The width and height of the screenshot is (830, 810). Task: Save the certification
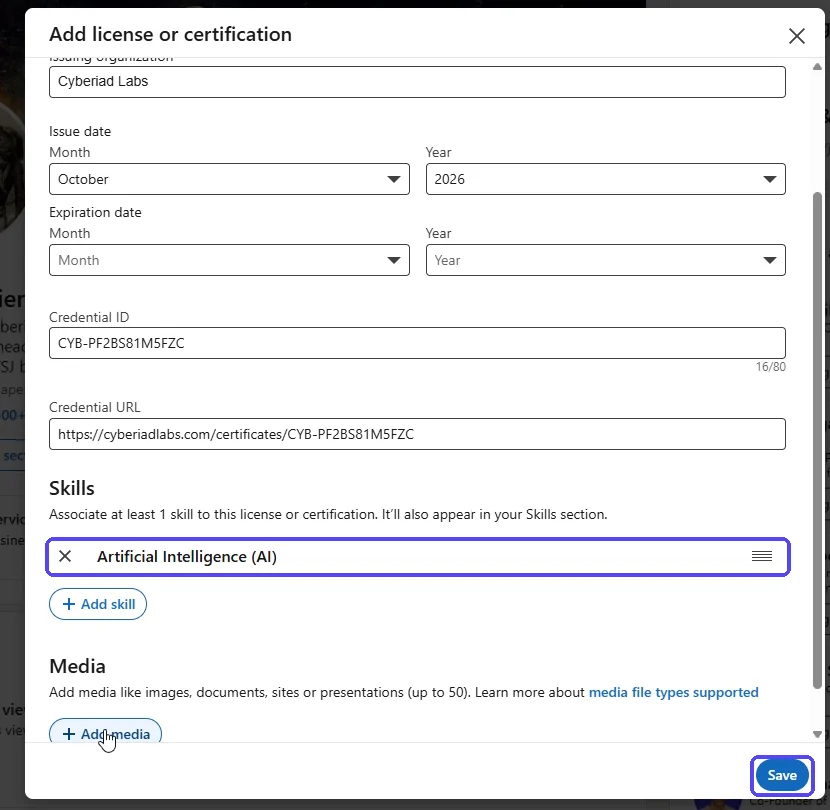[782, 776]
